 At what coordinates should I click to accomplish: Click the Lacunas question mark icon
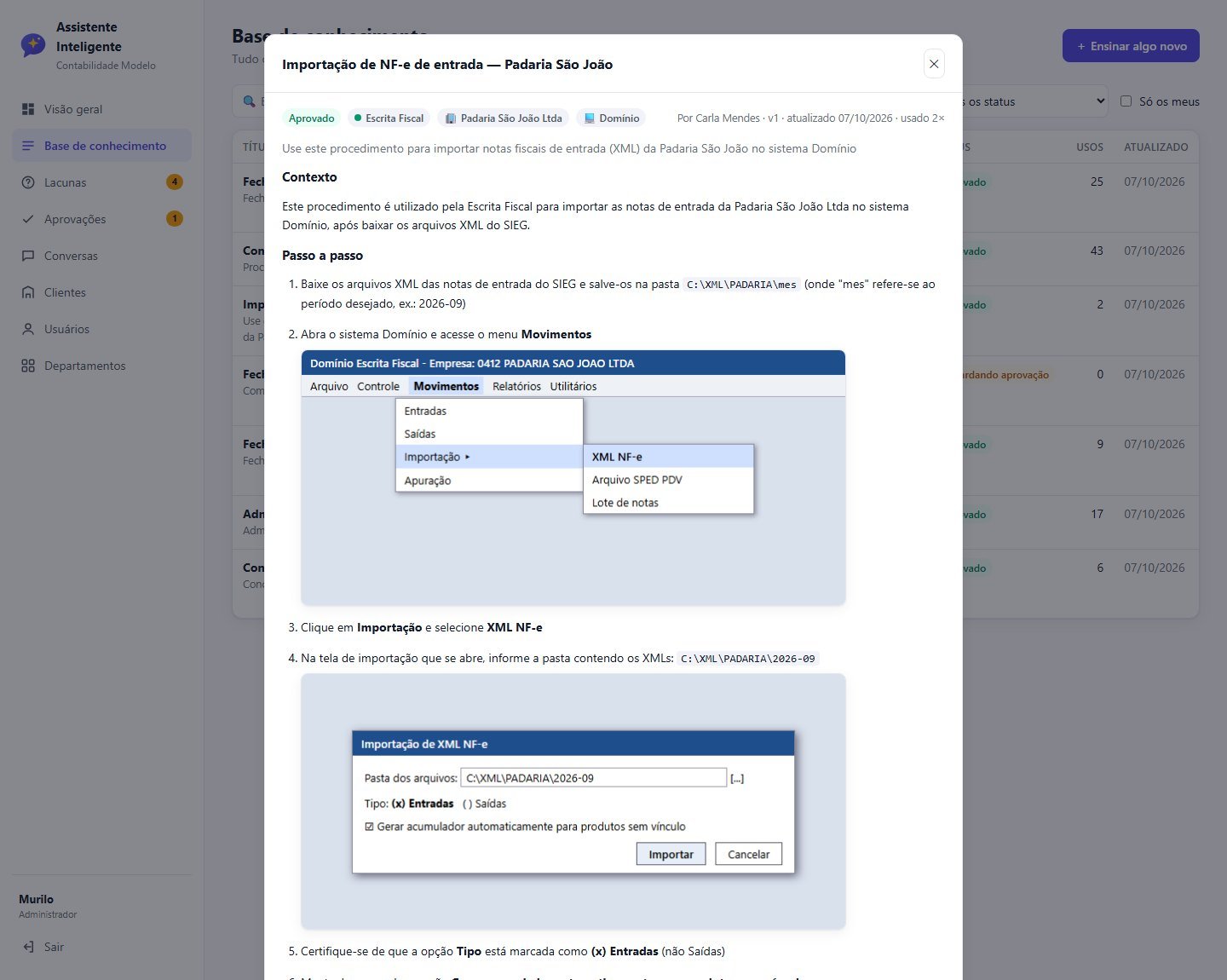pos(28,182)
